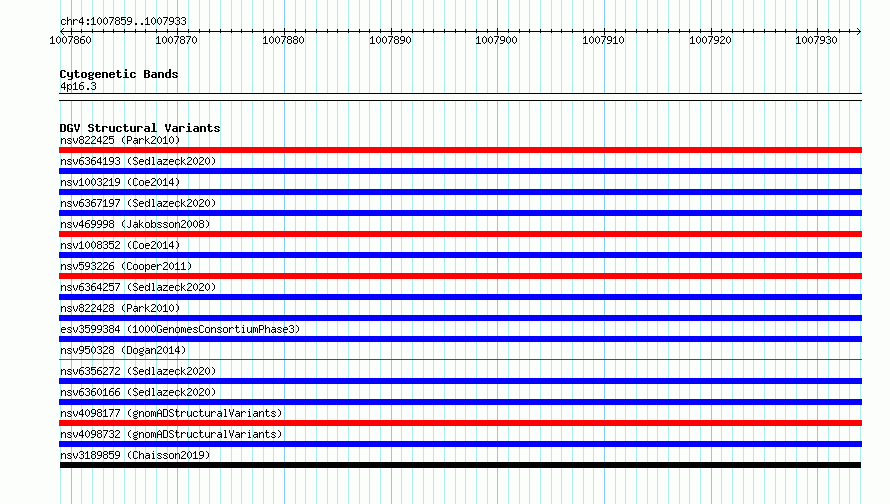Image resolution: width=890 pixels, height=504 pixels.
Task: Click the 1007930 ruler coordinate
Action: (816, 40)
